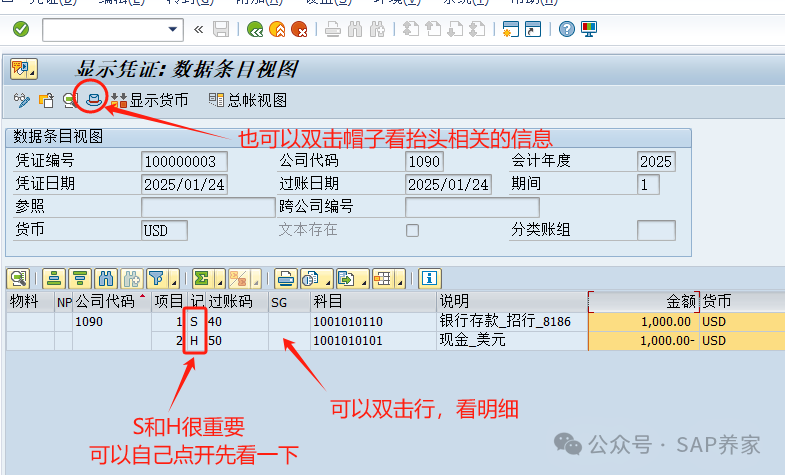
Task: Click the 公司代码 column header
Action: [x=111, y=302]
